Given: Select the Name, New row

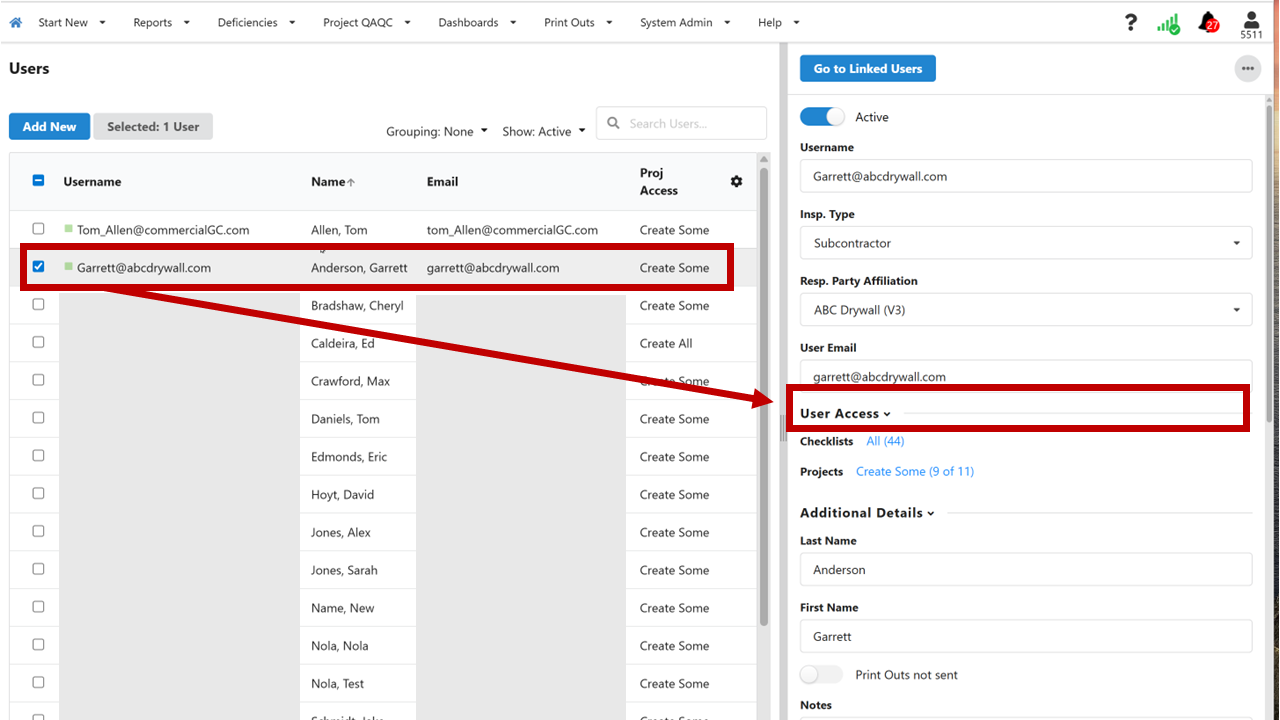Looking at the screenshot, I should (383, 608).
